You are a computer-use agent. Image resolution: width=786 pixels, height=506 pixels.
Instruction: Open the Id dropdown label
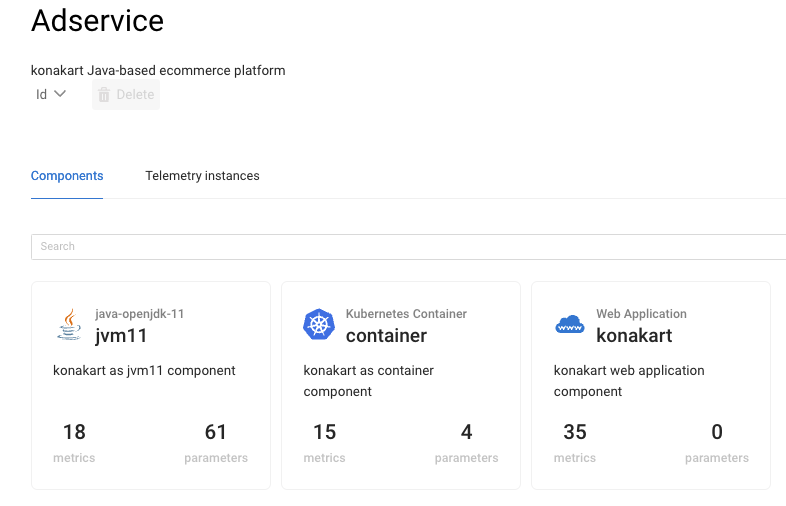(41, 95)
